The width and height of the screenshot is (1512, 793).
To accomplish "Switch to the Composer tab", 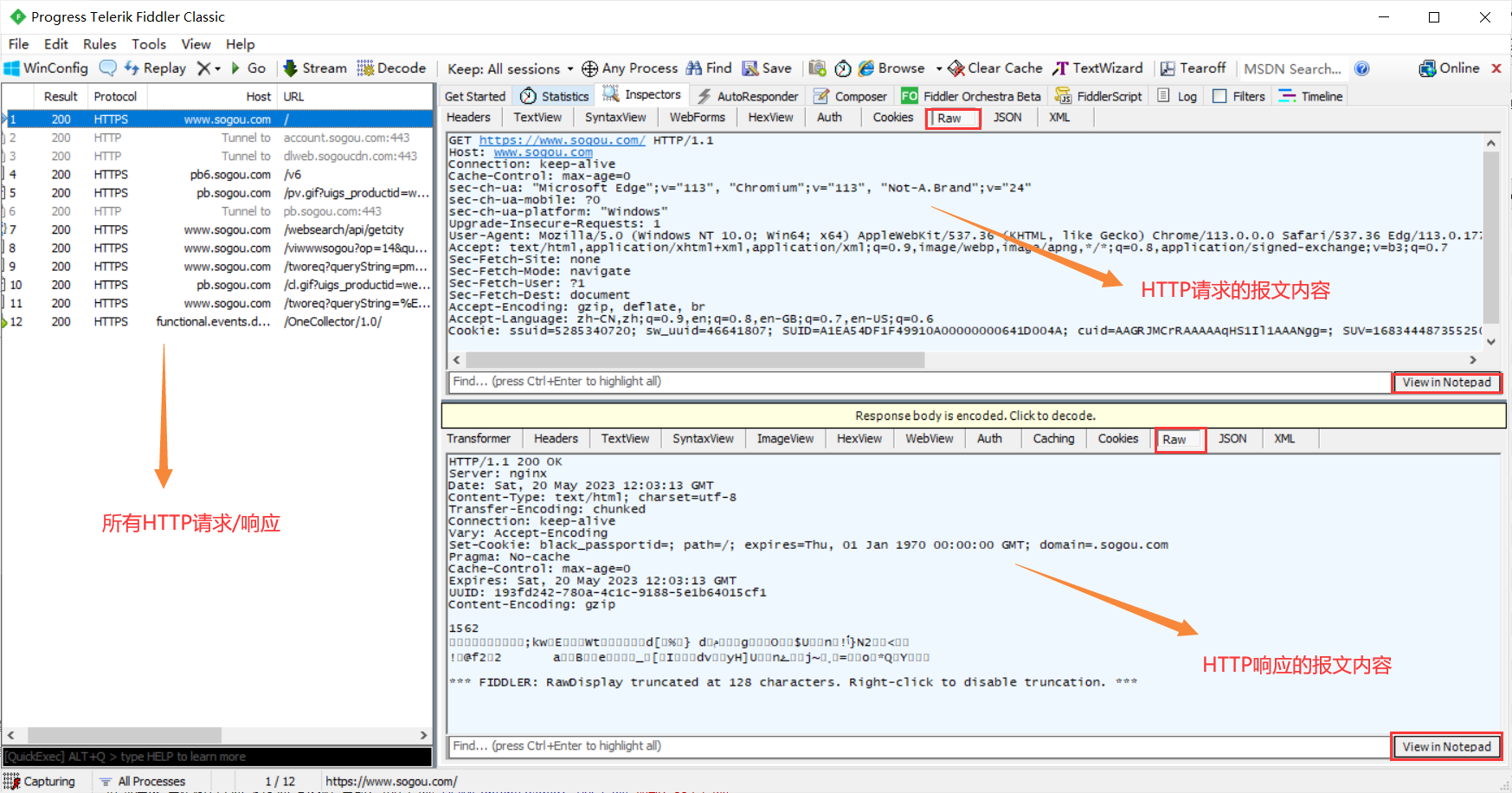I will click(x=850, y=96).
